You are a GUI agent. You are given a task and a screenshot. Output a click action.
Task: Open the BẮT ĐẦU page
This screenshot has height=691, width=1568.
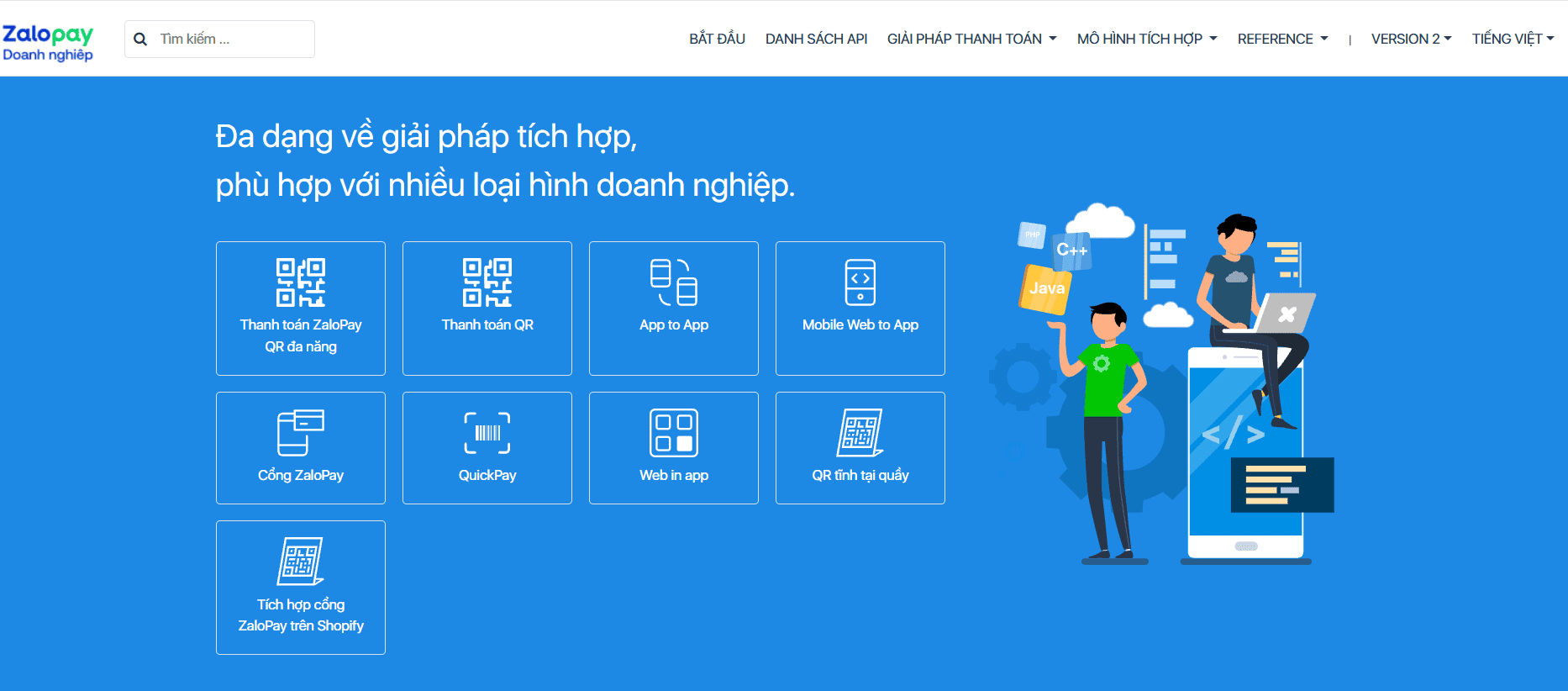click(x=717, y=39)
